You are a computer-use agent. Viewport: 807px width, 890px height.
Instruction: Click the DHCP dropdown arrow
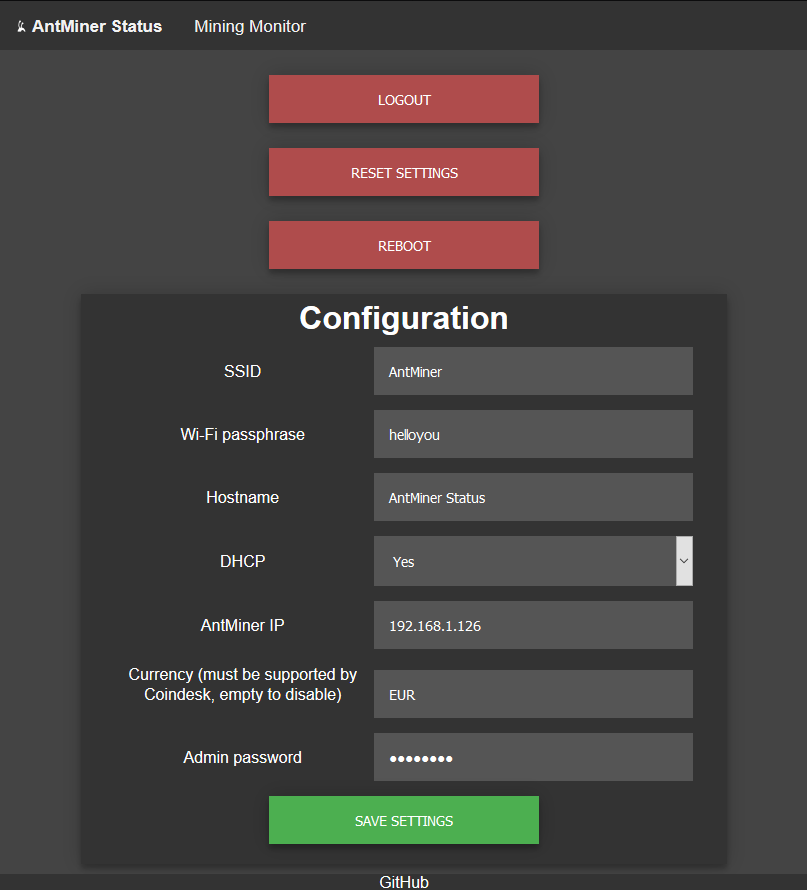click(684, 561)
